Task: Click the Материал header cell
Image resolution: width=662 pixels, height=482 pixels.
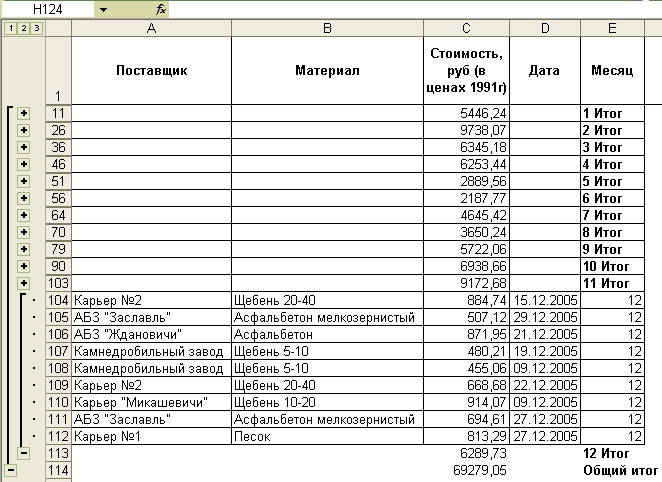Action: tap(327, 70)
